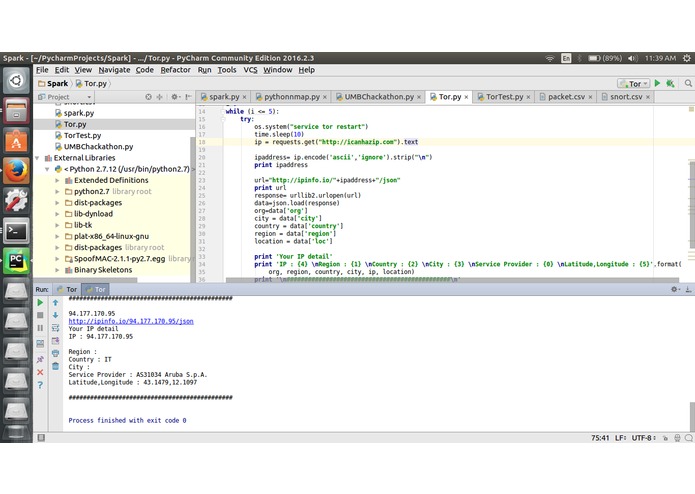Restore layout icon in Run panel

(x=40, y=344)
